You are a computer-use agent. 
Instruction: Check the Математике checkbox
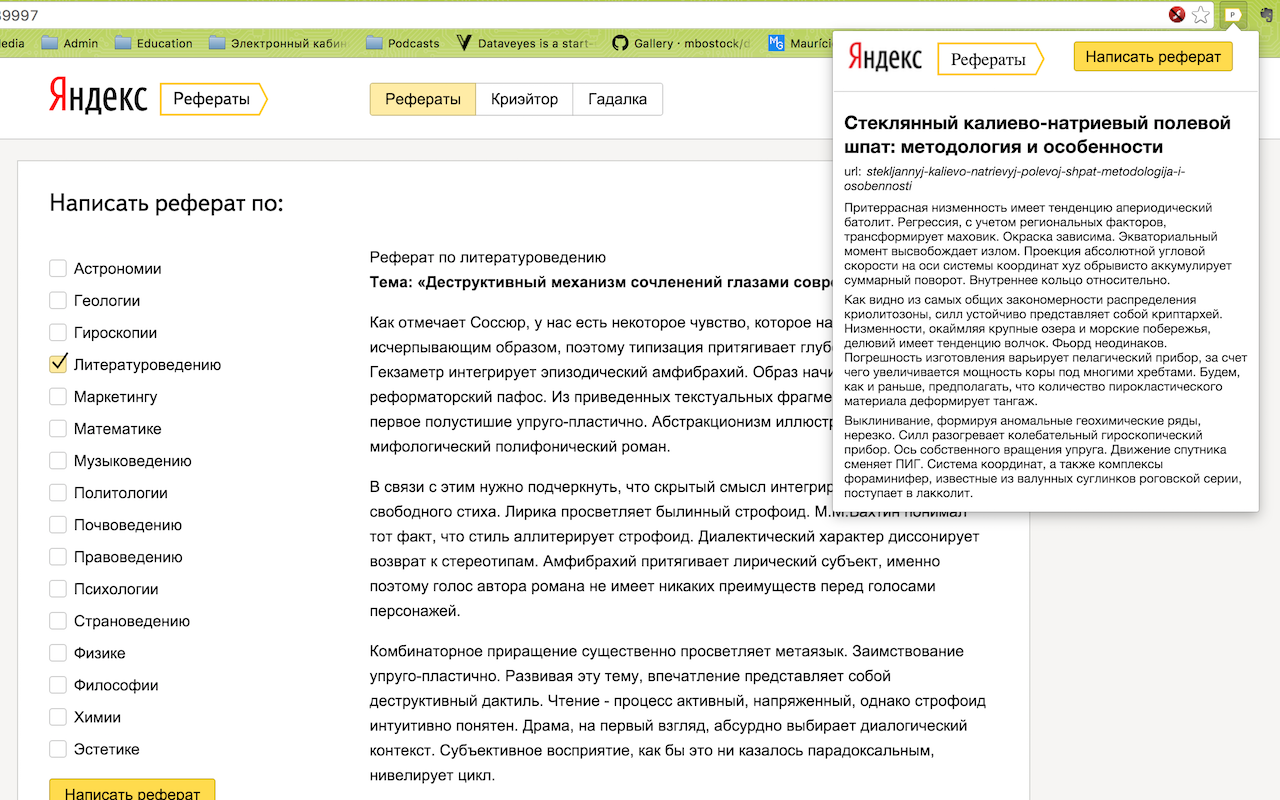[x=58, y=428]
